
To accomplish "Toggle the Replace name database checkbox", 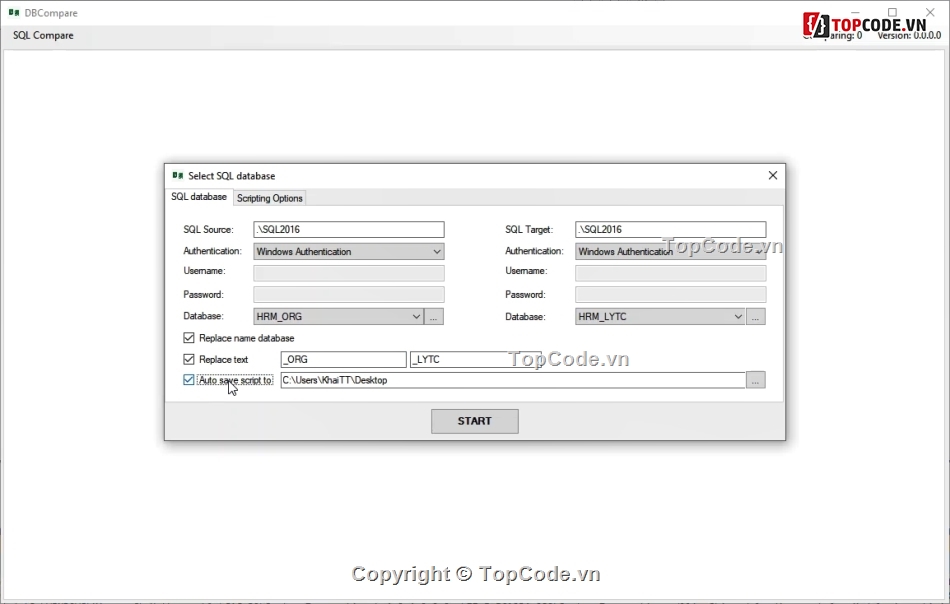I will coord(189,338).
